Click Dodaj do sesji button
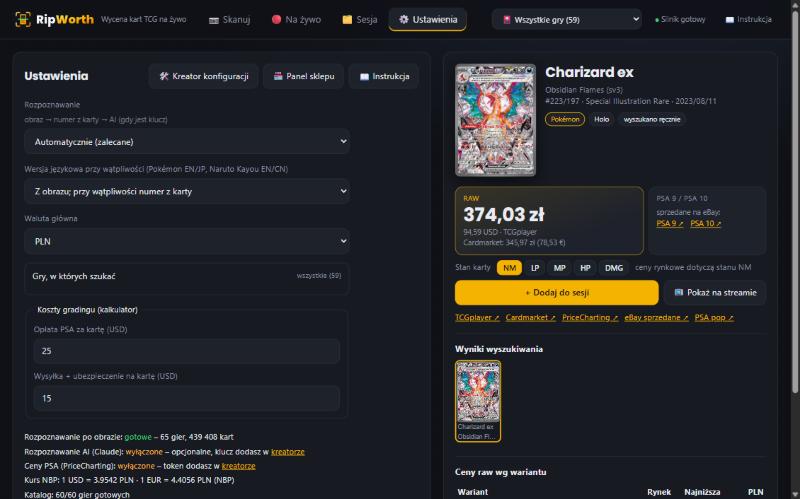 pos(557,292)
